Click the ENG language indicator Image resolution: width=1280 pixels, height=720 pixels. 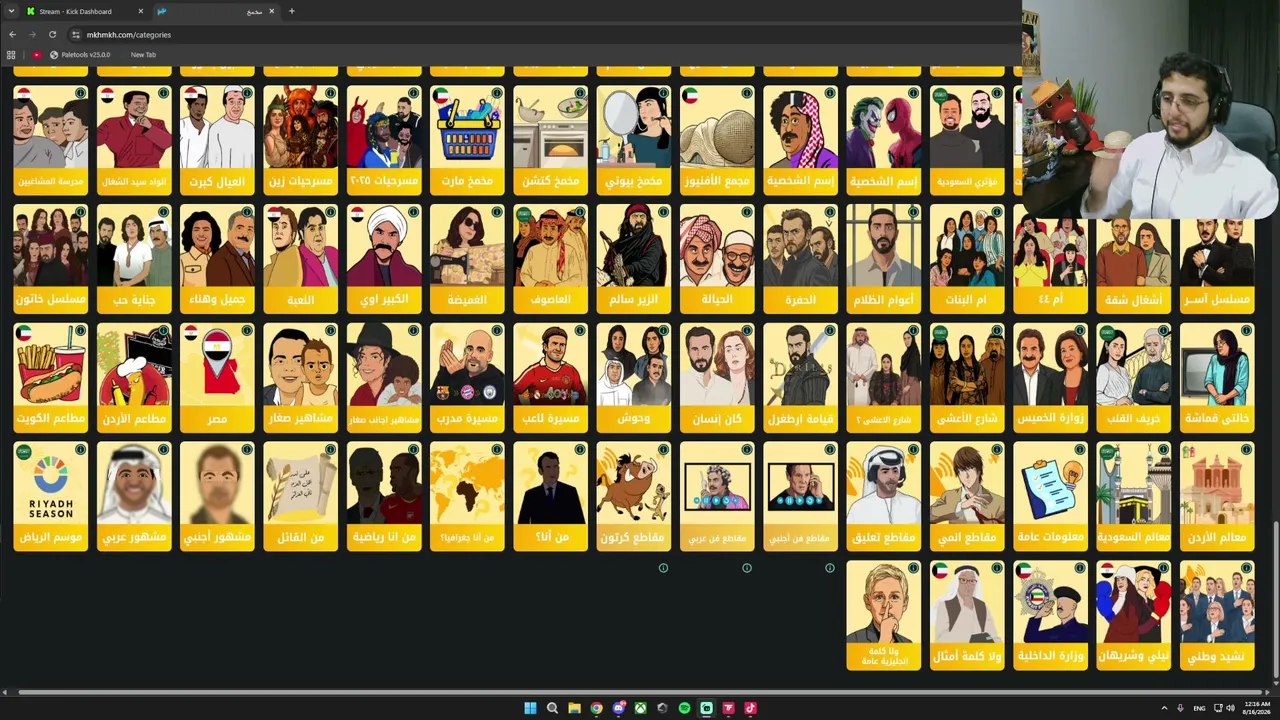pyautogui.click(x=1199, y=708)
